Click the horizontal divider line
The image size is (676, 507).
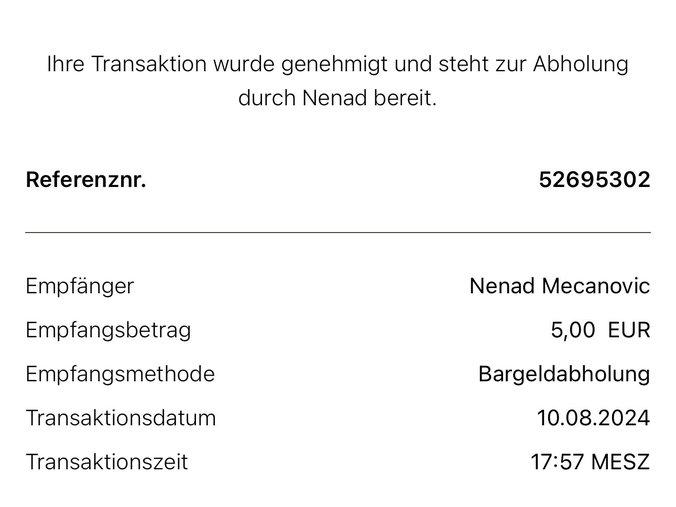[x=337, y=232]
